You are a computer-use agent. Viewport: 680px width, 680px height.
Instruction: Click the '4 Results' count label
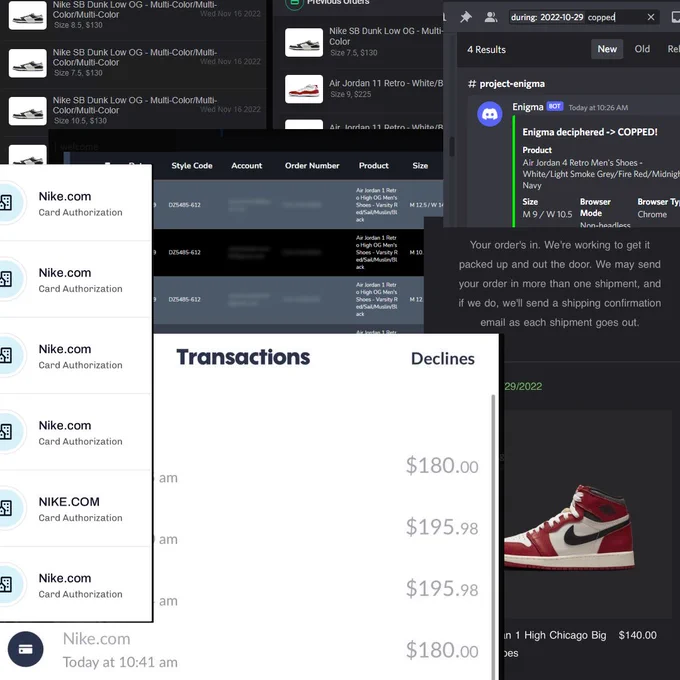(486, 49)
